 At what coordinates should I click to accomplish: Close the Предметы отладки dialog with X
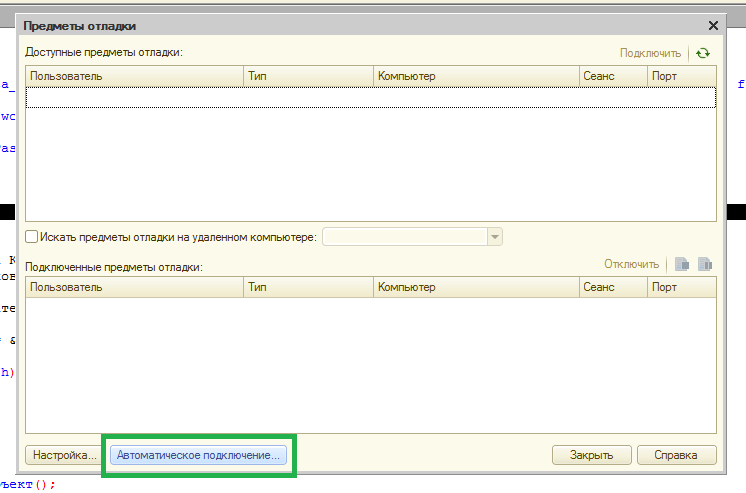click(713, 26)
